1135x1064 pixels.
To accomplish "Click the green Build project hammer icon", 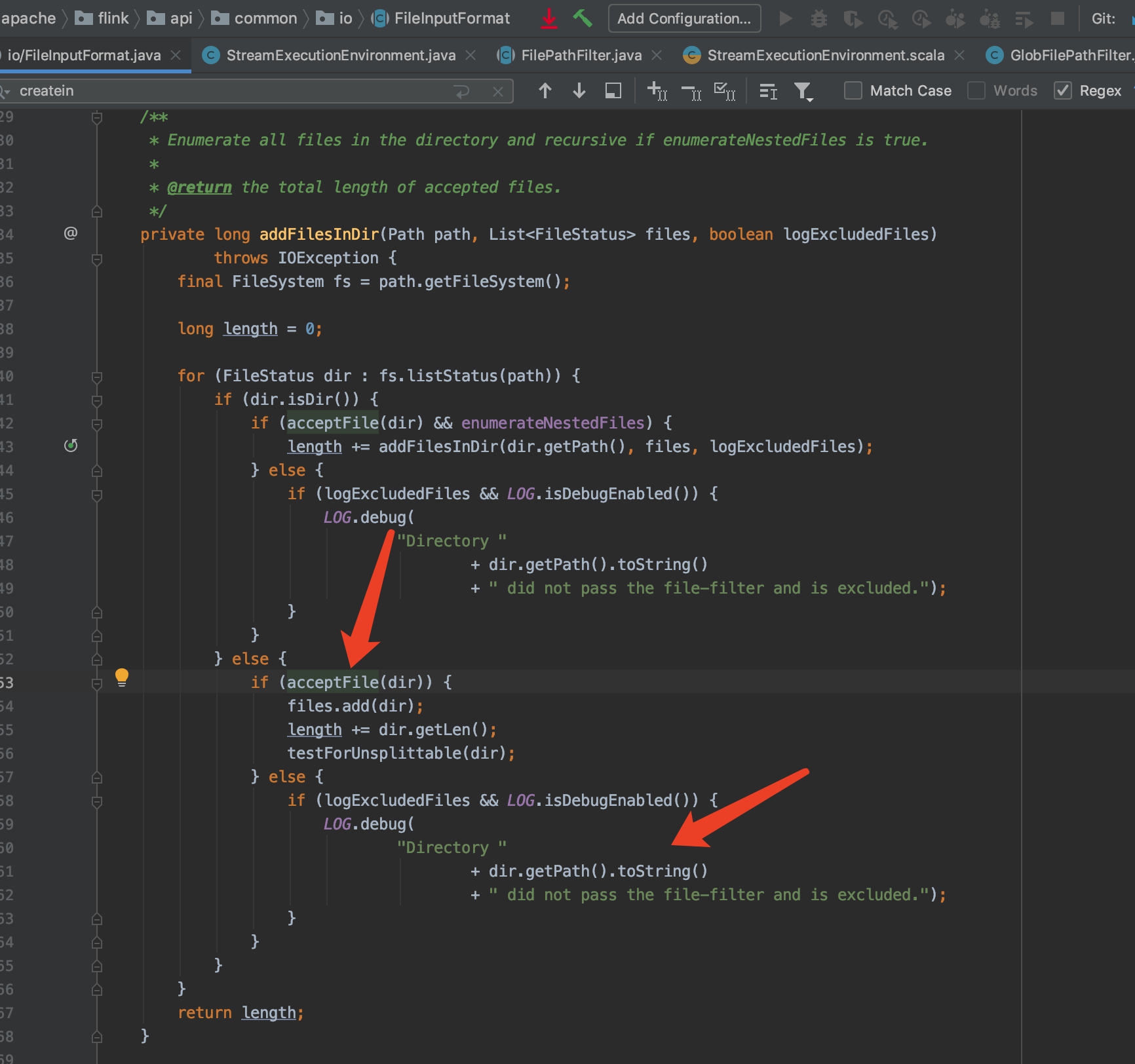I will tap(582, 18).
